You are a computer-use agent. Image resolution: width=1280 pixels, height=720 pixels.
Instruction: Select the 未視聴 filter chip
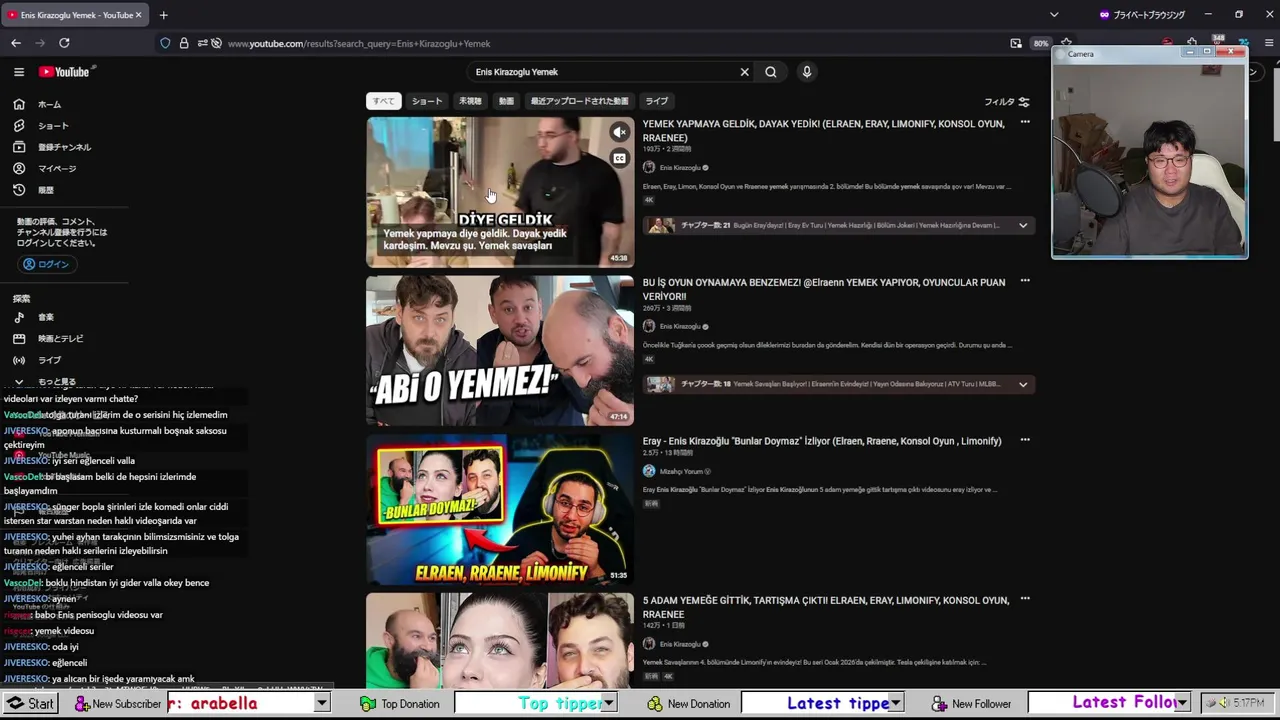tap(470, 101)
